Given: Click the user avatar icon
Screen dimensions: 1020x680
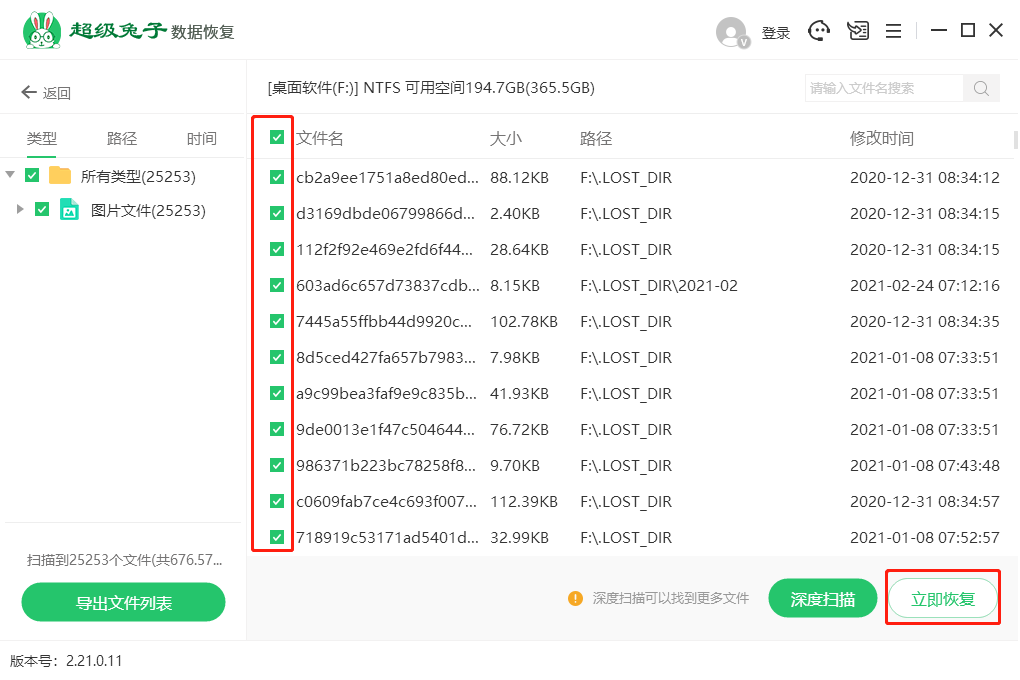Looking at the screenshot, I should [x=732, y=32].
